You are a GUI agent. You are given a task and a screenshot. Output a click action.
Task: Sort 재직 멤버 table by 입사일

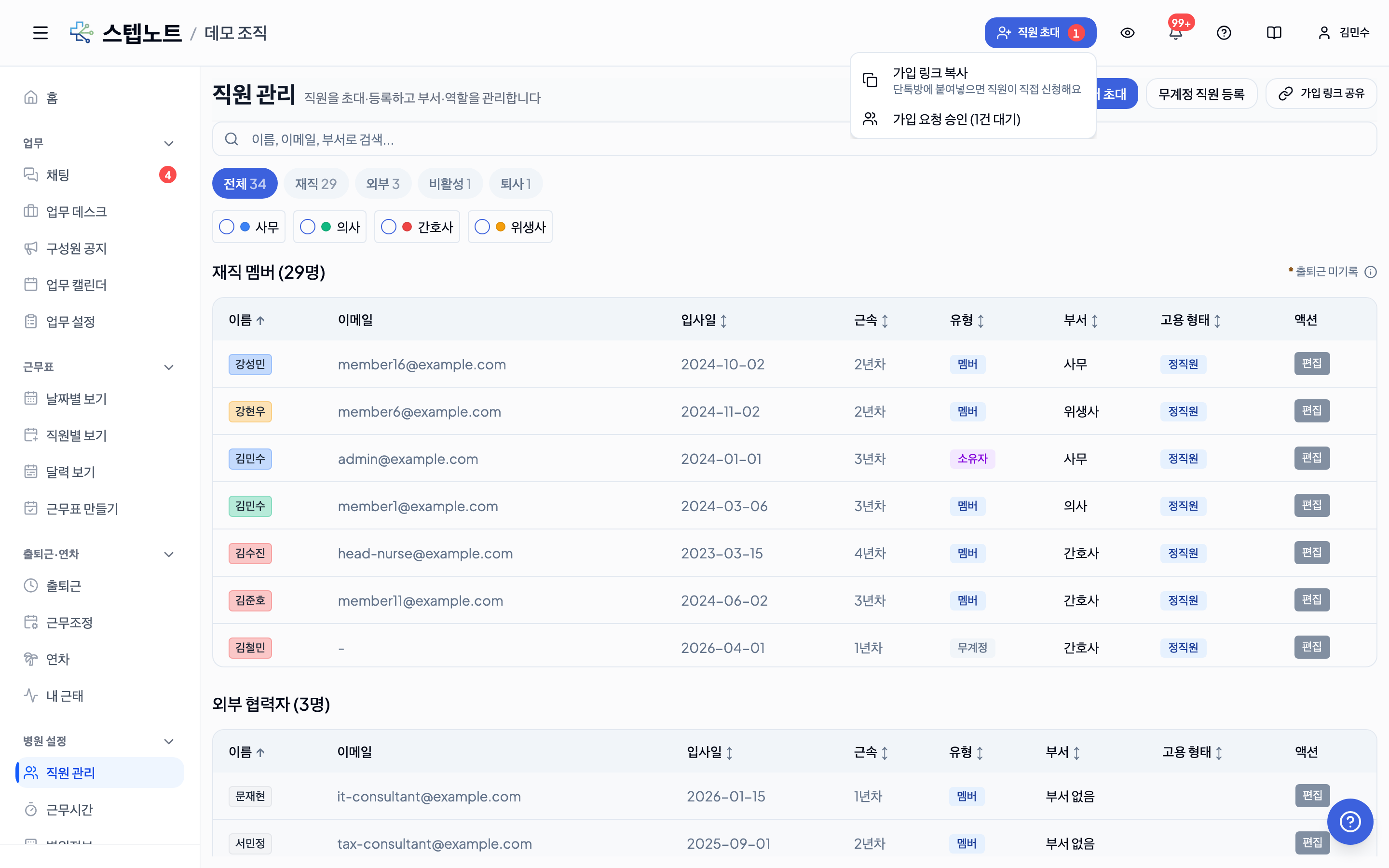click(704, 320)
